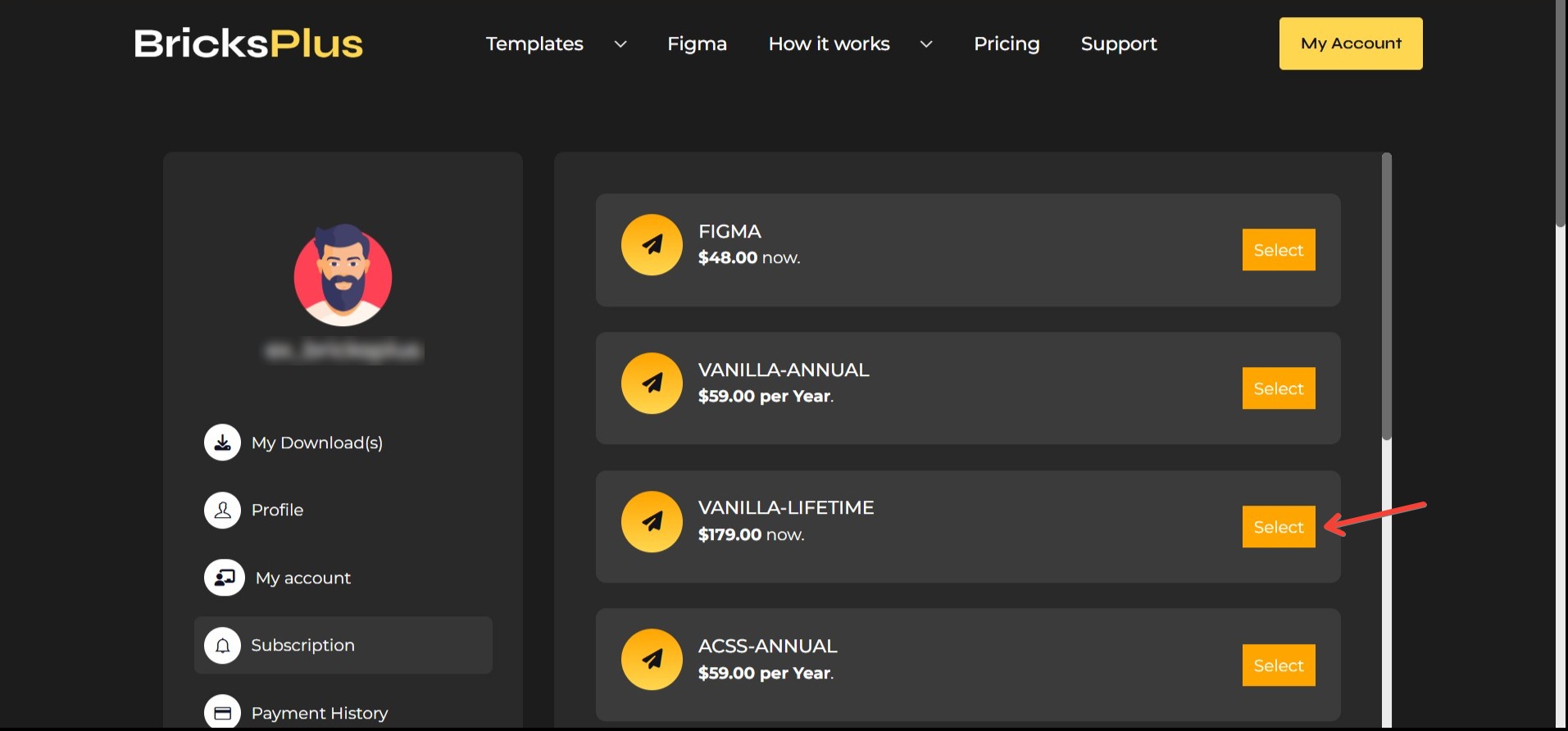The height and width of the screenshot is (731, 1568).
Task: Click the FIGMA plan title
Action: click(729, 231)
